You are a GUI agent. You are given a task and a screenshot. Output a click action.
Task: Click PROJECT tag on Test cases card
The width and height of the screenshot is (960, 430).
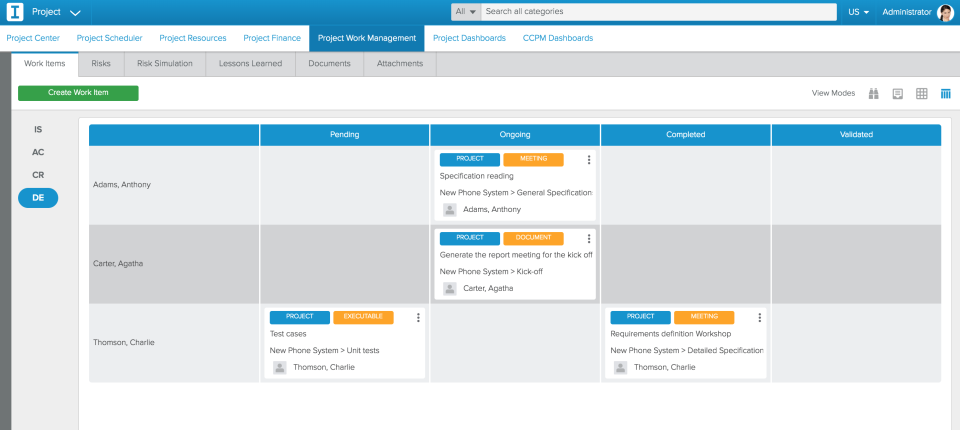(299, 317)
